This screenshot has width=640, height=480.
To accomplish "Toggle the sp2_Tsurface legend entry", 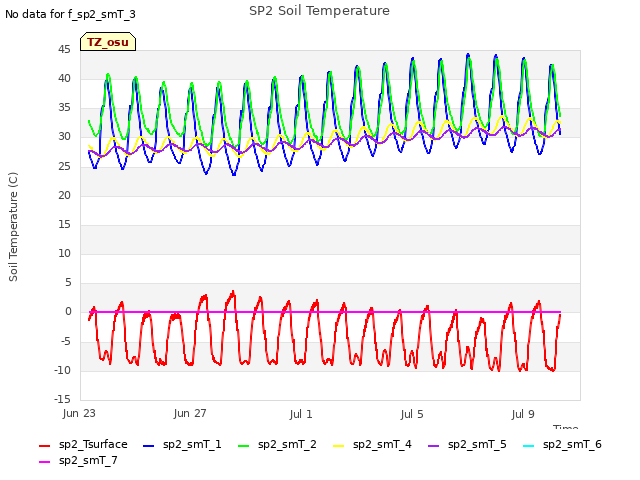I will (83, 444).
